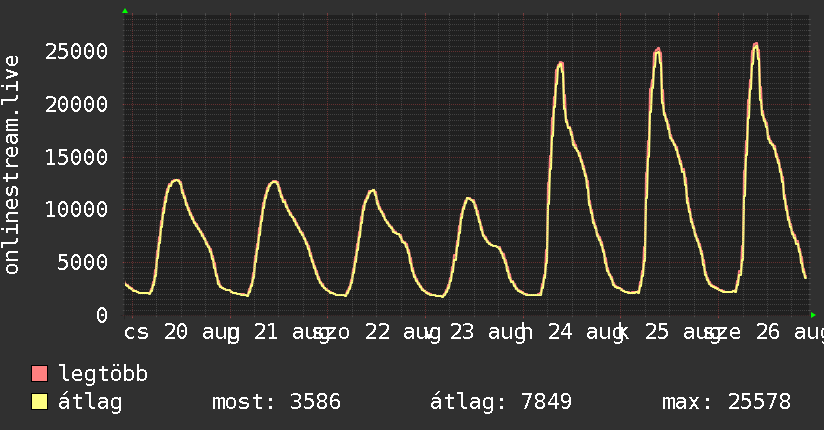Click the 0 y-axis label
Viewport: 824px width, 430px height.
point(102,315)
